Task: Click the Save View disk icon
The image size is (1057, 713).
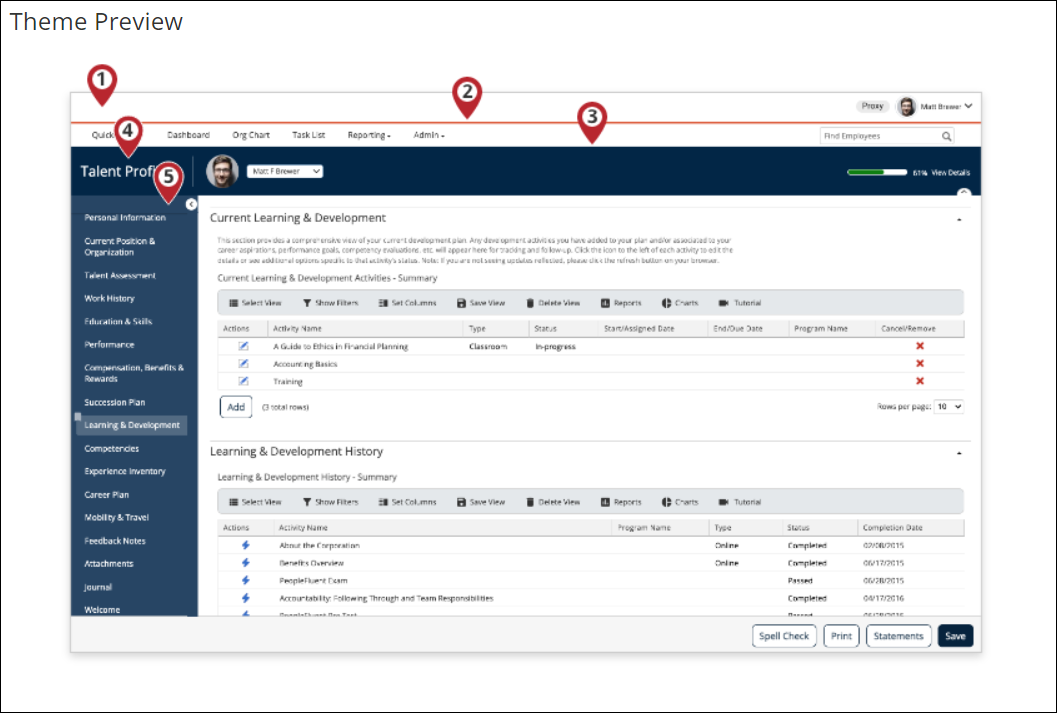Action: click(x=463, y=302)
